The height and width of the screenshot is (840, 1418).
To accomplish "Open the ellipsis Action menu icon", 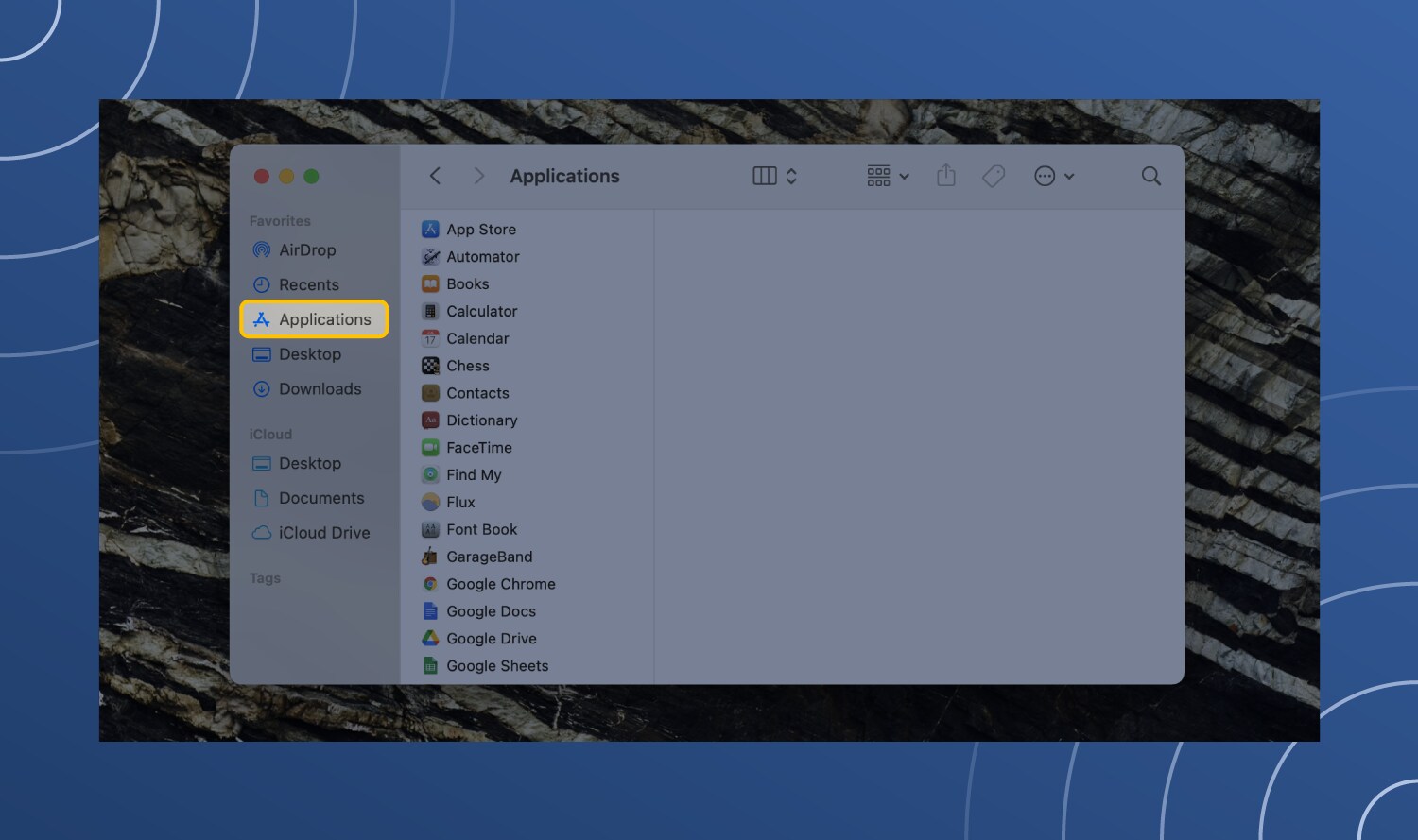I will pyautogui.click(x=1045, y=176).
